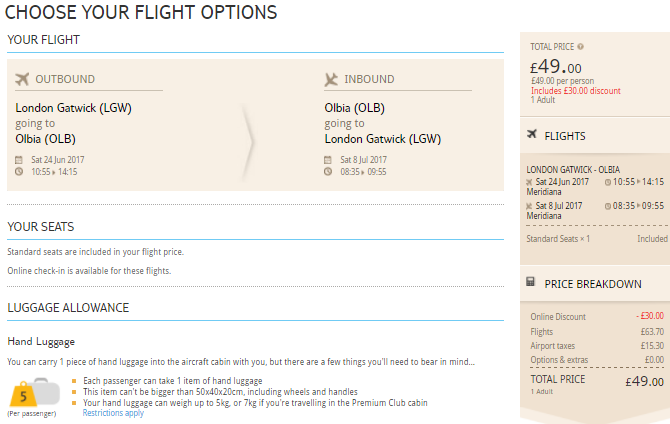Select the Flights section header in sidebar
670x424 pixels.
[x=565, y=136]
